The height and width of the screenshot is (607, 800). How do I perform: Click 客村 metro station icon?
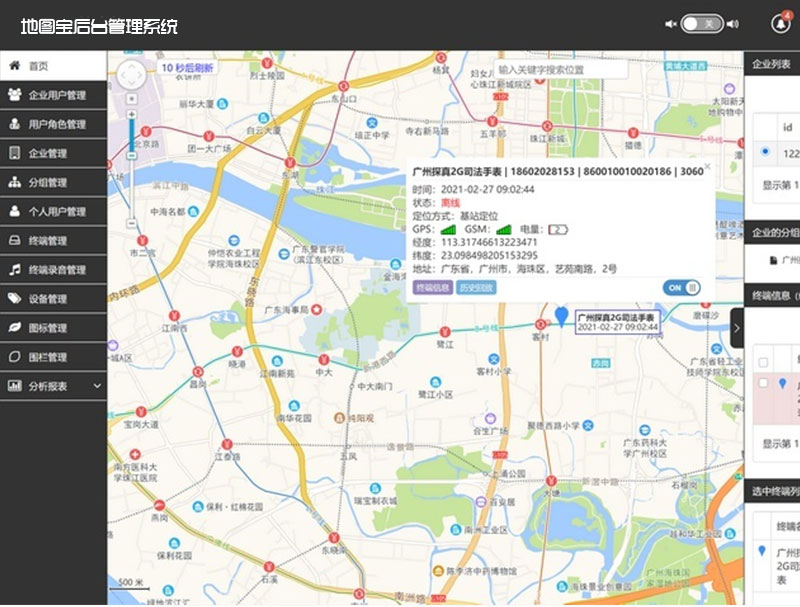coord(540,324)
